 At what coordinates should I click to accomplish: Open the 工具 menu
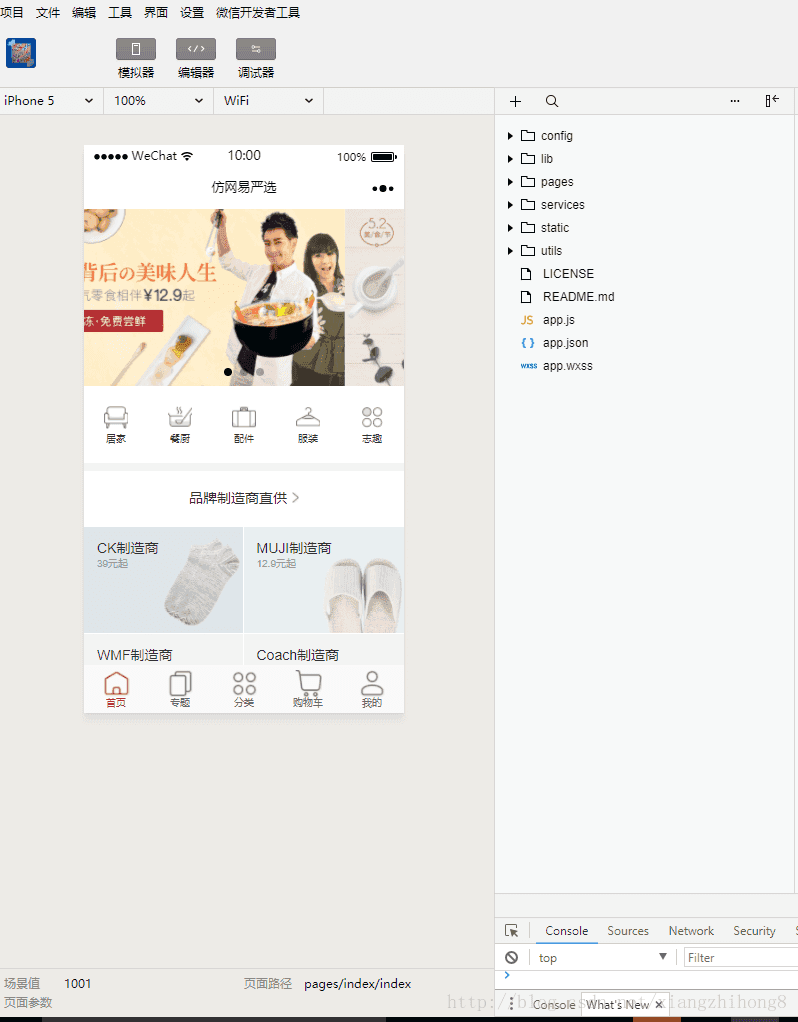[120, 12]
